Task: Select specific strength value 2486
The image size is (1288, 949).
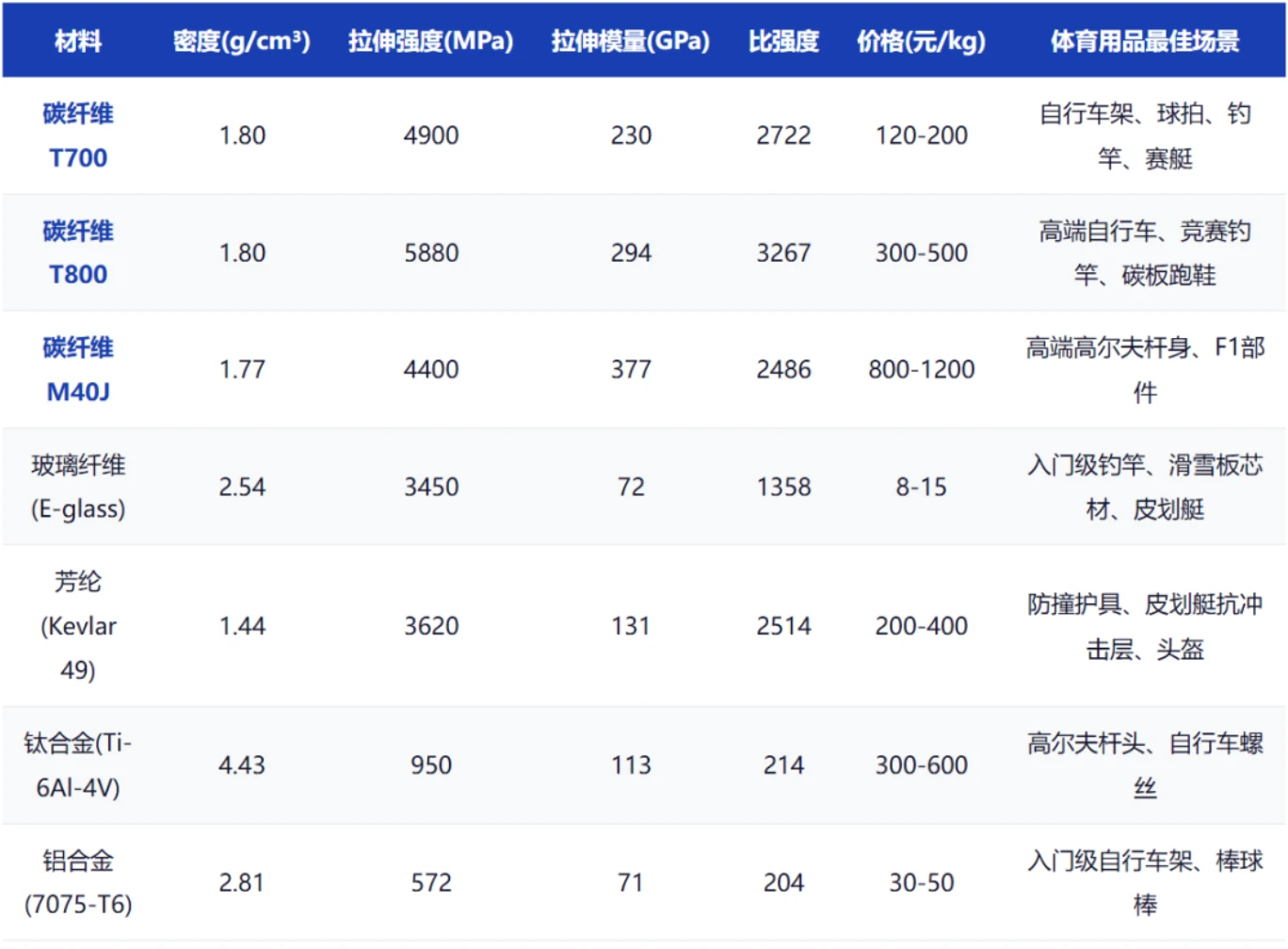Action: 783,369
